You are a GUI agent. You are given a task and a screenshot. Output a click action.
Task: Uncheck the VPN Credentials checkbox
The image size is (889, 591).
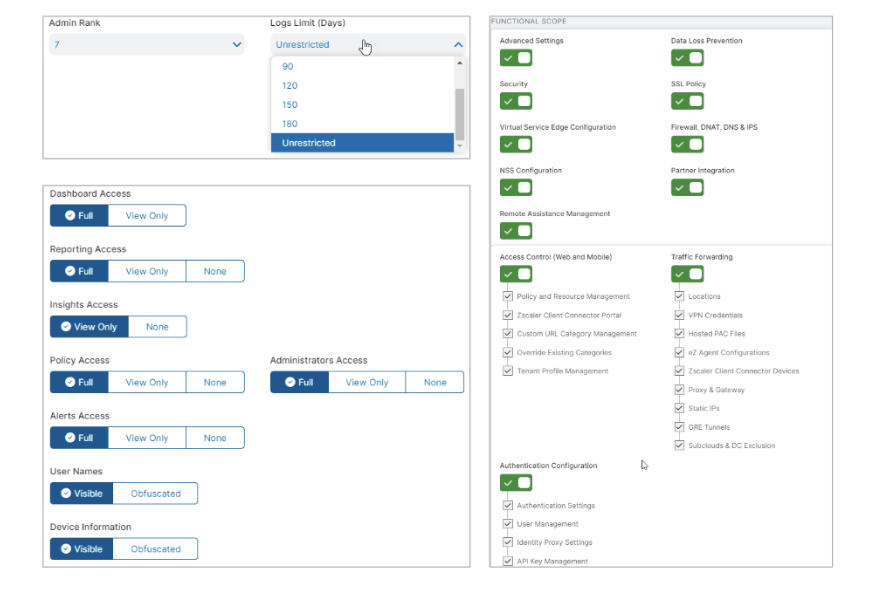coord(680,315)
